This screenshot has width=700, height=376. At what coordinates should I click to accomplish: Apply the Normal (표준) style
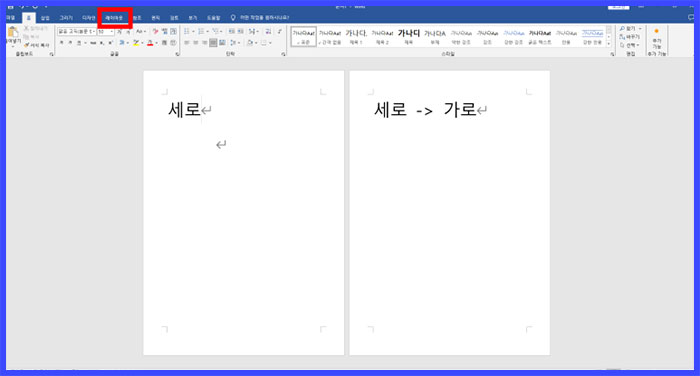(x=304, y=37)
